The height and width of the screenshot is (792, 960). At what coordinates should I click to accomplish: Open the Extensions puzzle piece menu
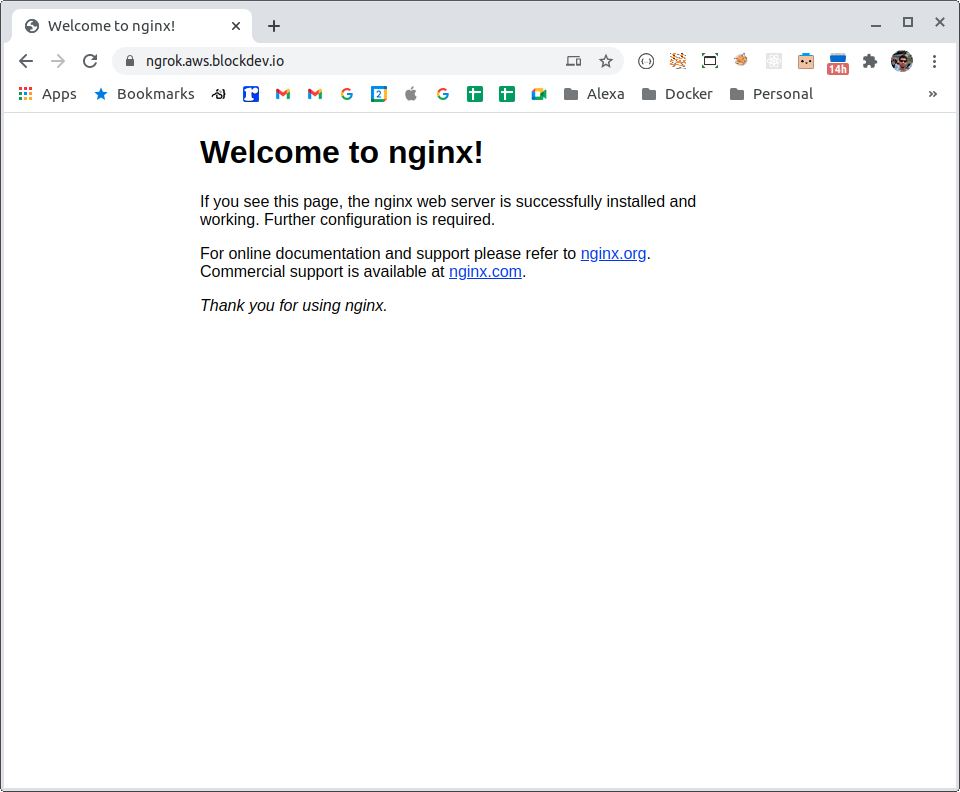click(869, 61)
